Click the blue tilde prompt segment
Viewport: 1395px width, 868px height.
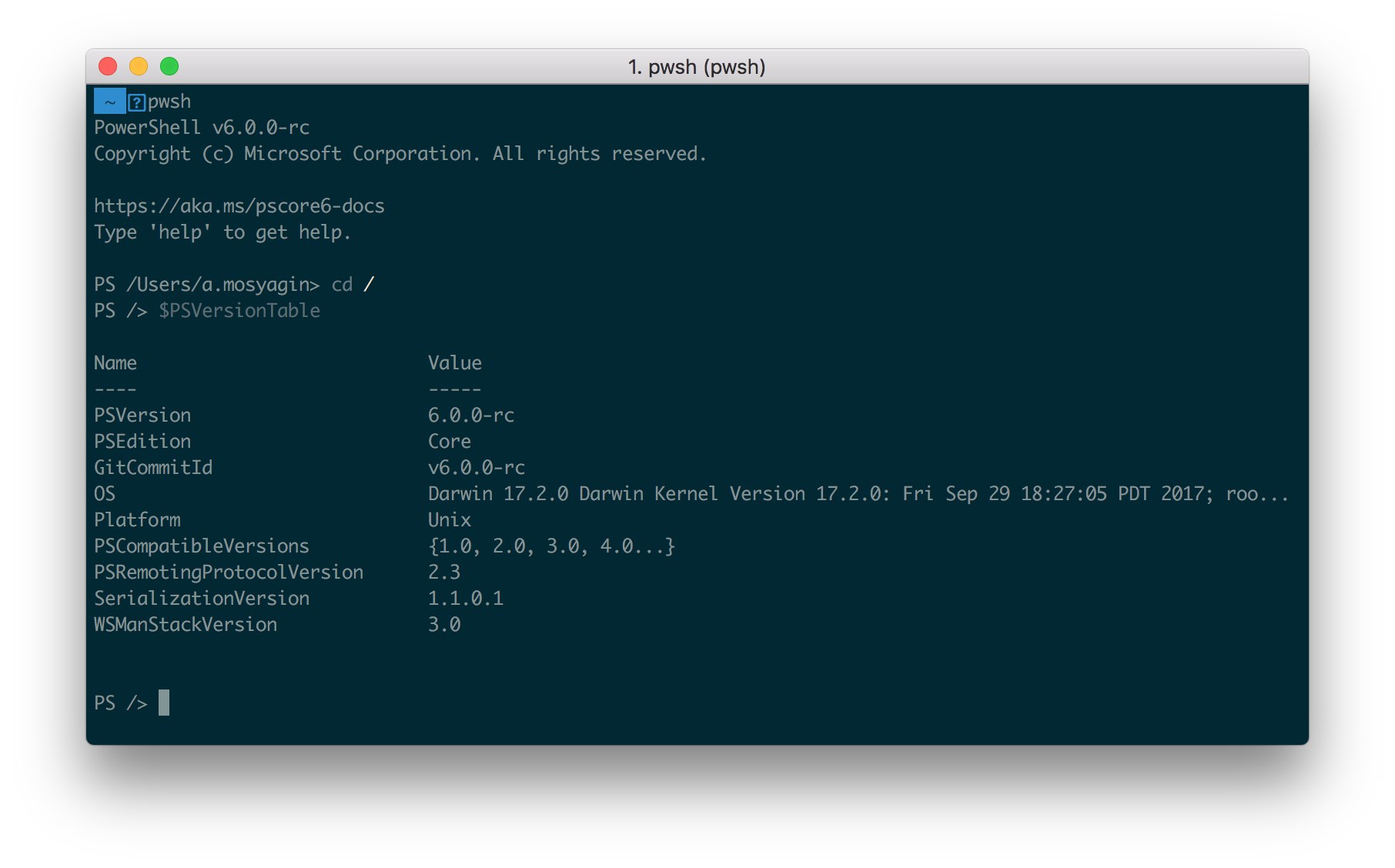point(109,102)
